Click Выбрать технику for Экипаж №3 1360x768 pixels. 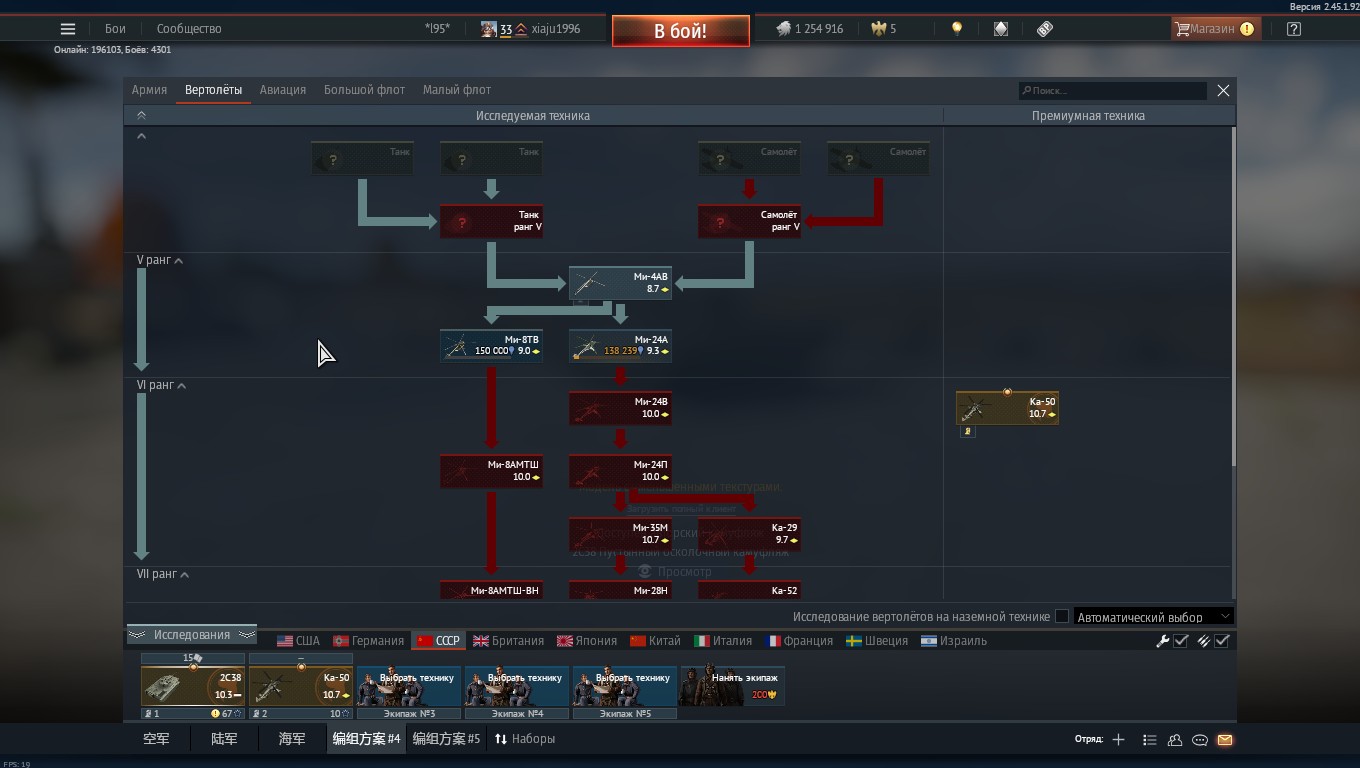(409, 686)
